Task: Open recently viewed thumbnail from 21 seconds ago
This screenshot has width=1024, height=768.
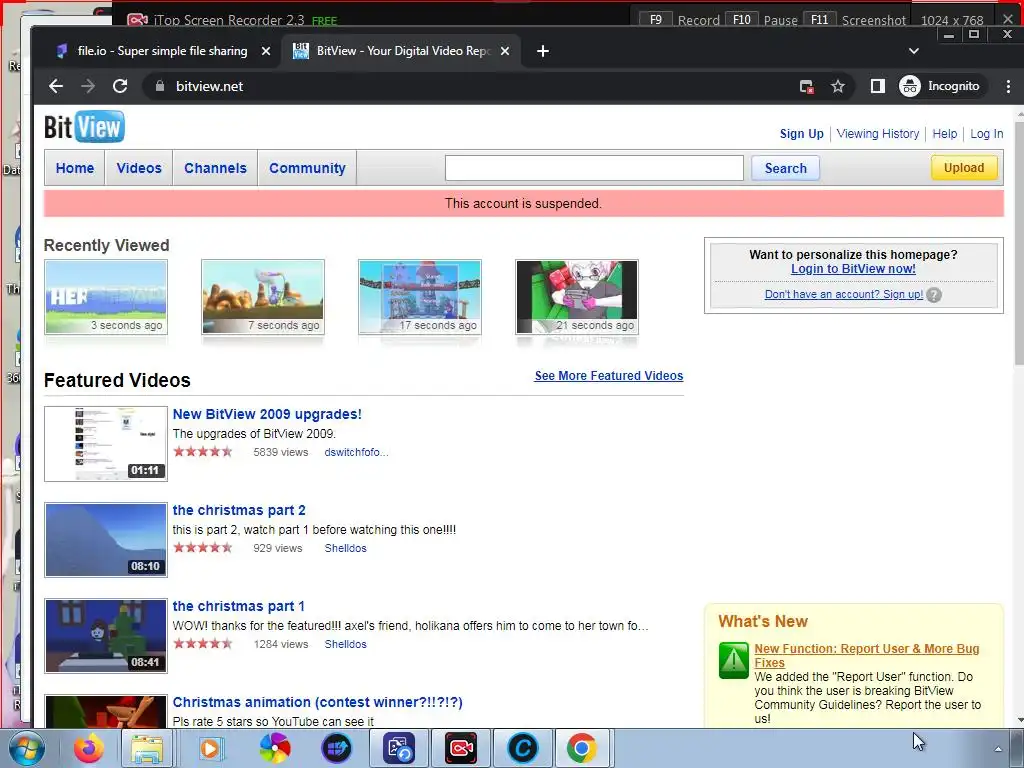Action: coord(577,297)
